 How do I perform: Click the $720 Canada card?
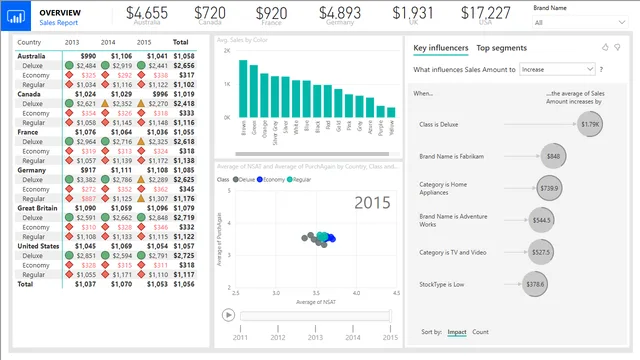coord(210,15)
